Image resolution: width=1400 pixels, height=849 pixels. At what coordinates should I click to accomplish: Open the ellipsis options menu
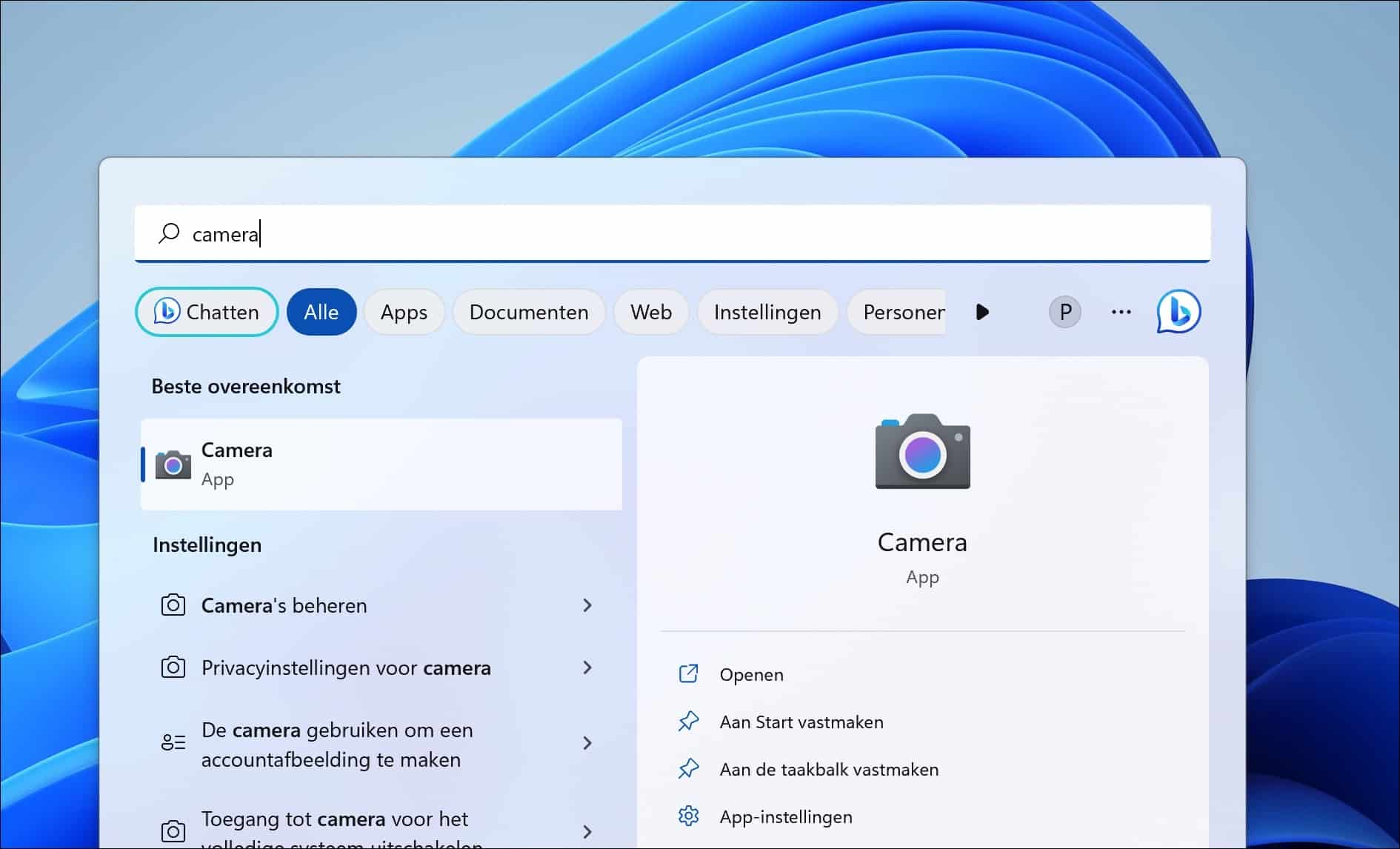click(x=1121, y=312)
